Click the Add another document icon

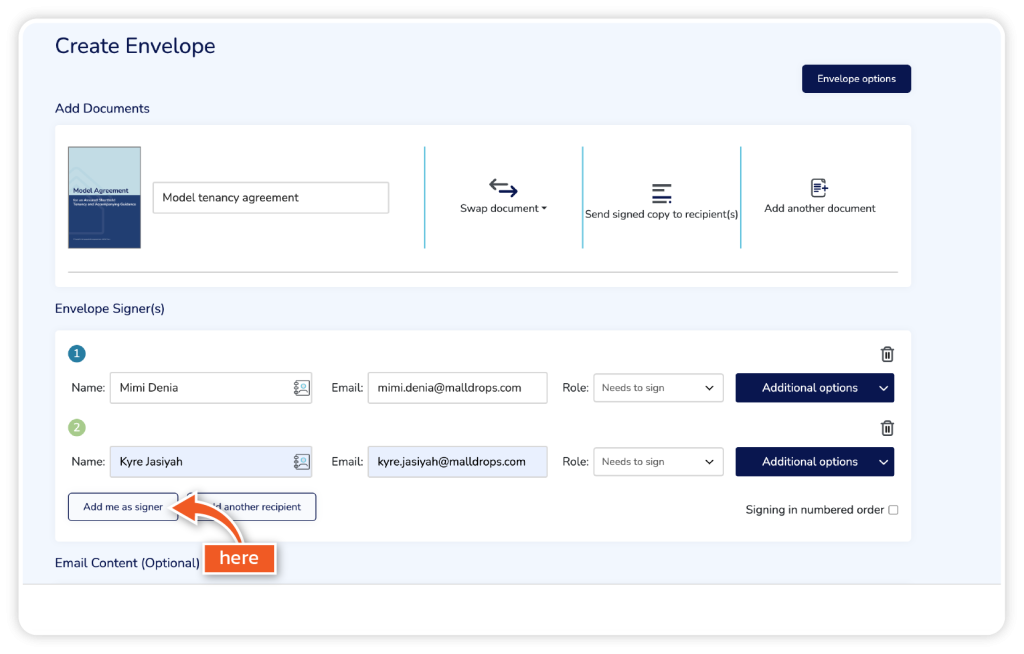(819, 188)
